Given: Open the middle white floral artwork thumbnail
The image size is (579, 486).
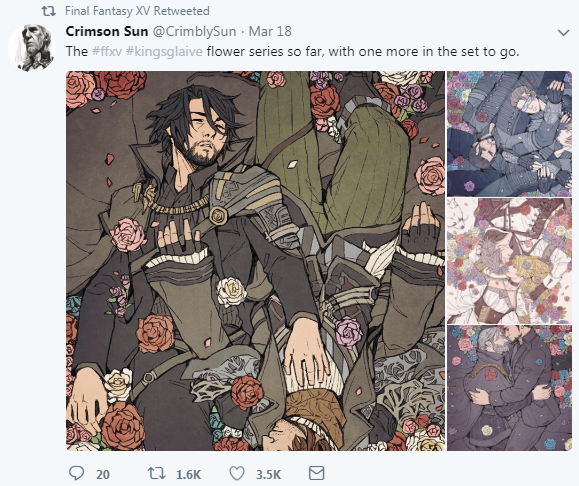Looking at the screenshot, I should click(x=509, y=261).
